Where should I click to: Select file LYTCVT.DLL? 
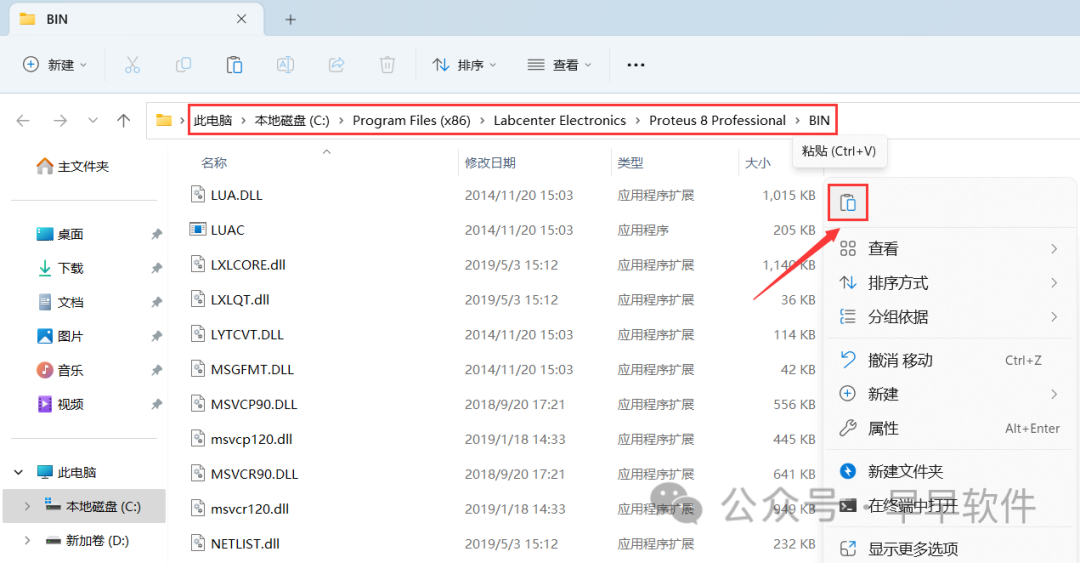tap(247, 335)
